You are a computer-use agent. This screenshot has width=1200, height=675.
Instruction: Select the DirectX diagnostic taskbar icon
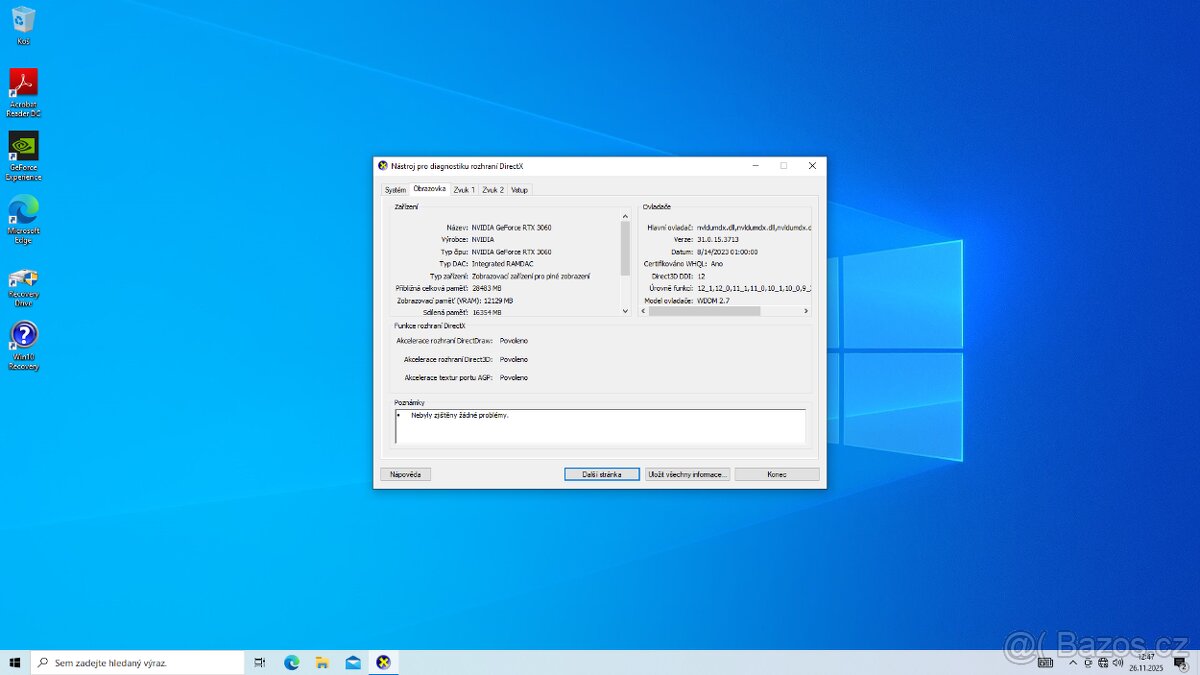click(x=384, y=661)
